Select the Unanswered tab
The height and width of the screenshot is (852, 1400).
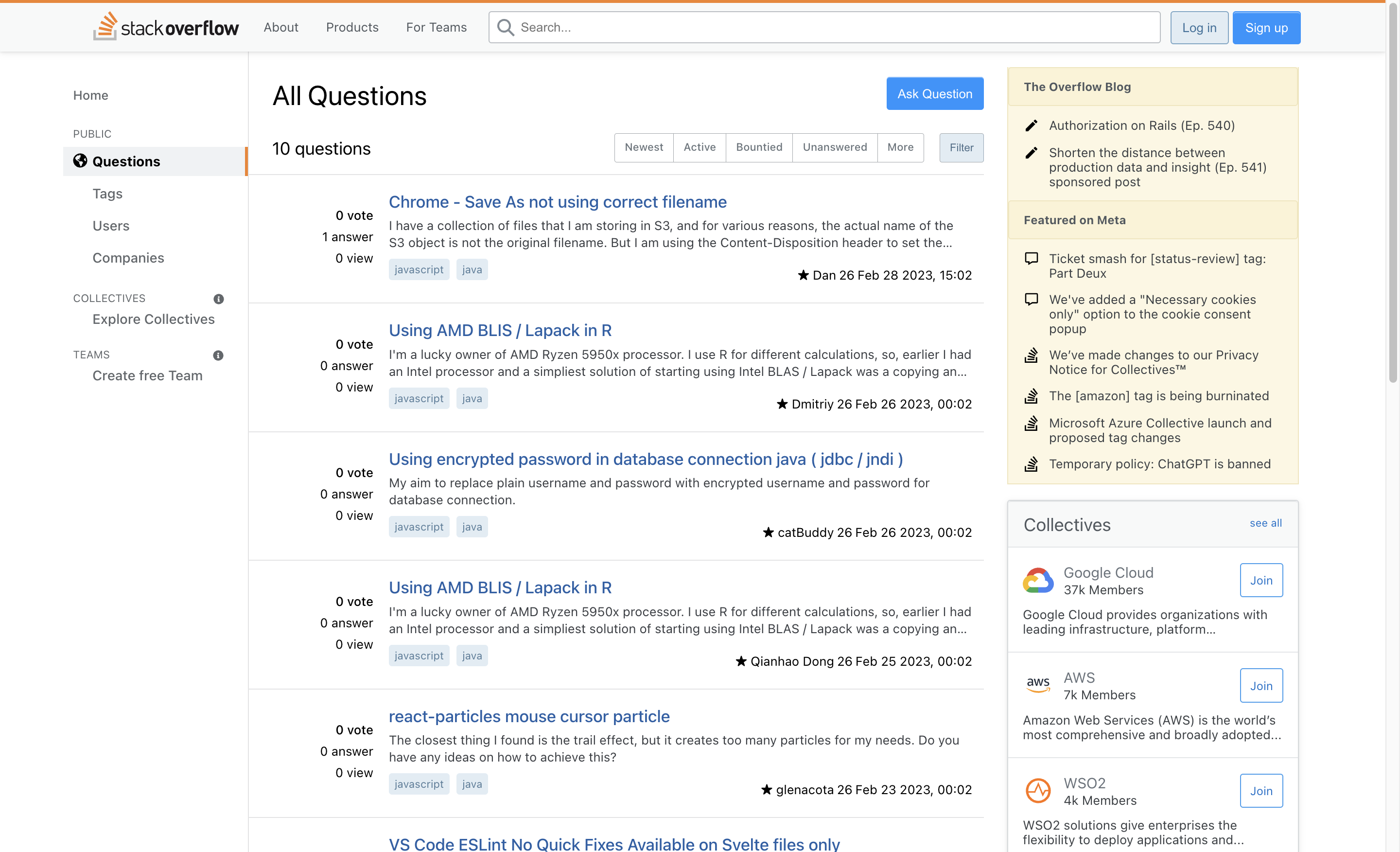tap(834, 147)
